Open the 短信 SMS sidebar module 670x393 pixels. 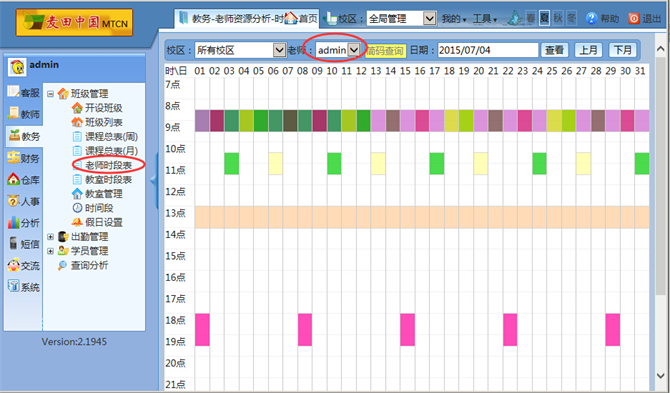24,244
